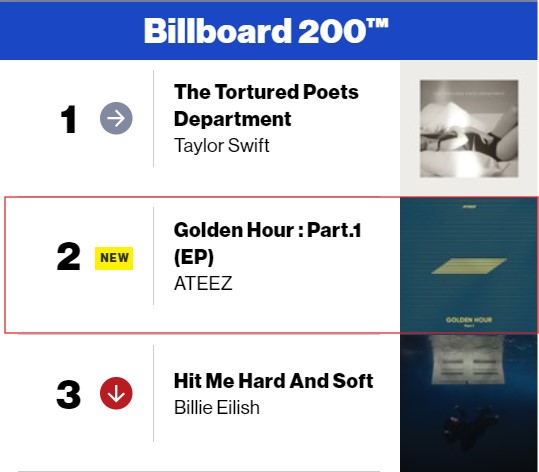Image resolution: width=539 pixels, height=472 pixels.
Task: Open the Hit Me Hard And Soft cover
Action: pyautogui.click(x=469, y=403)
